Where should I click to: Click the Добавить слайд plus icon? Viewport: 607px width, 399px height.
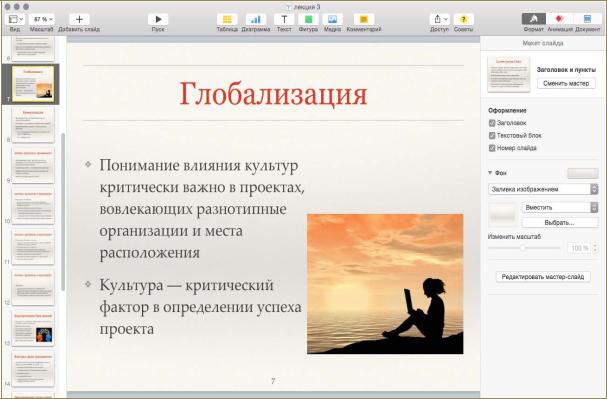[79, 19]
